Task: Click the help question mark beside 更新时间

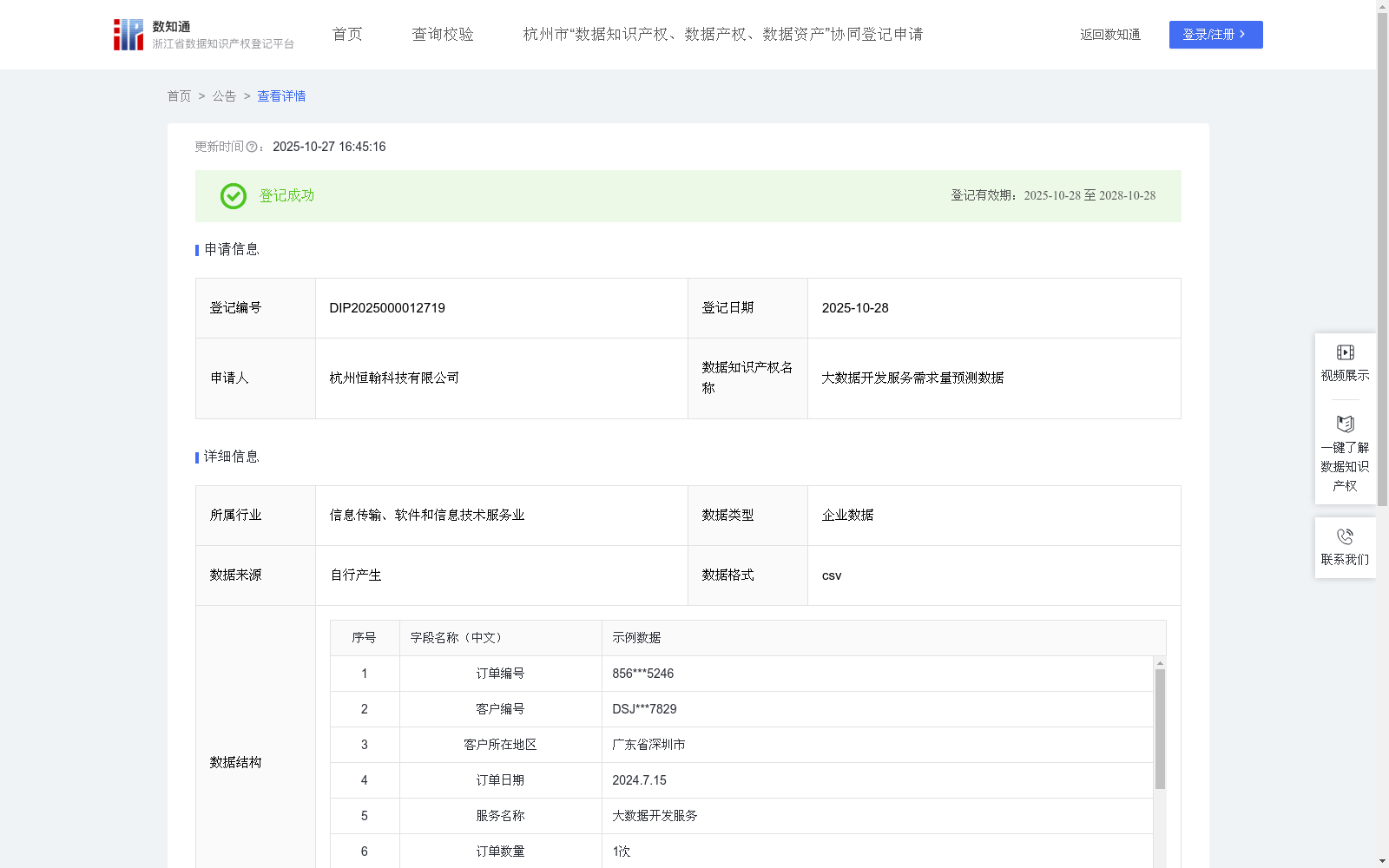Action: 252,148
